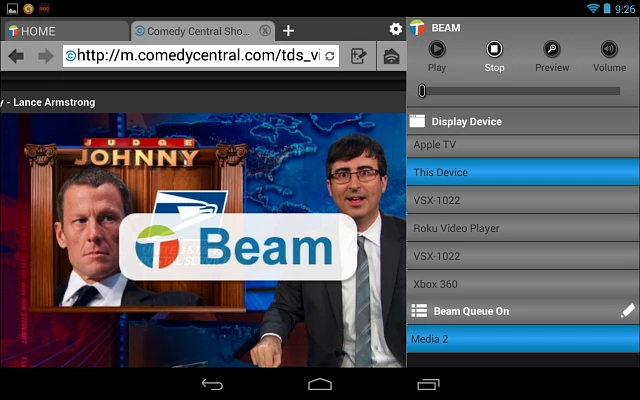Screen dimensions: 640x400
Task: Click the site icon in the URL bar
Action: (x=71, y=56)
